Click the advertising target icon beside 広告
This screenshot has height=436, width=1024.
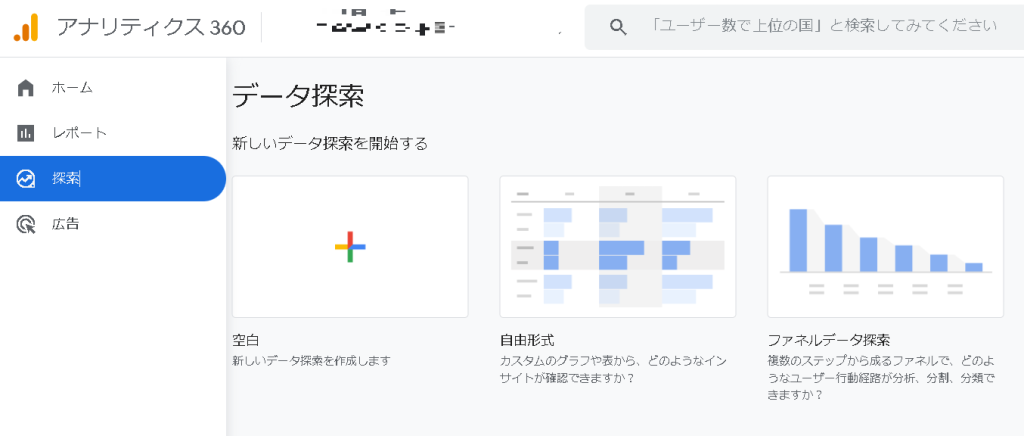click(25, 225)
